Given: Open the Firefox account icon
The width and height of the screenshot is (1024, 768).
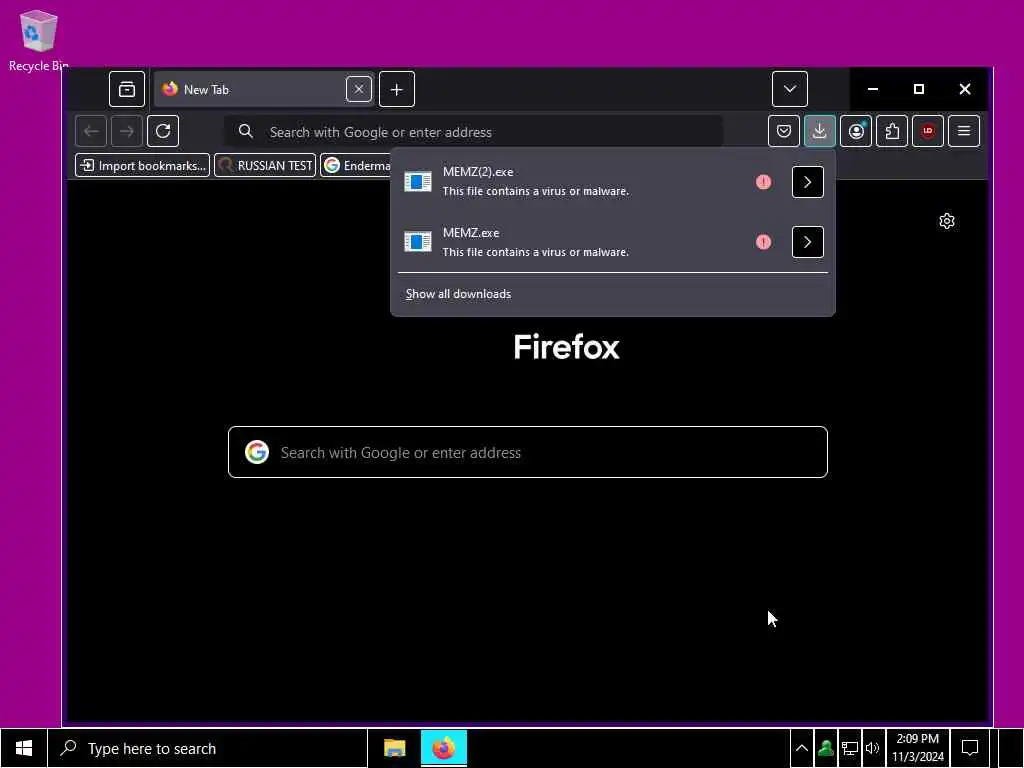Looking at the screenshot, I should [x=856, y=131].
